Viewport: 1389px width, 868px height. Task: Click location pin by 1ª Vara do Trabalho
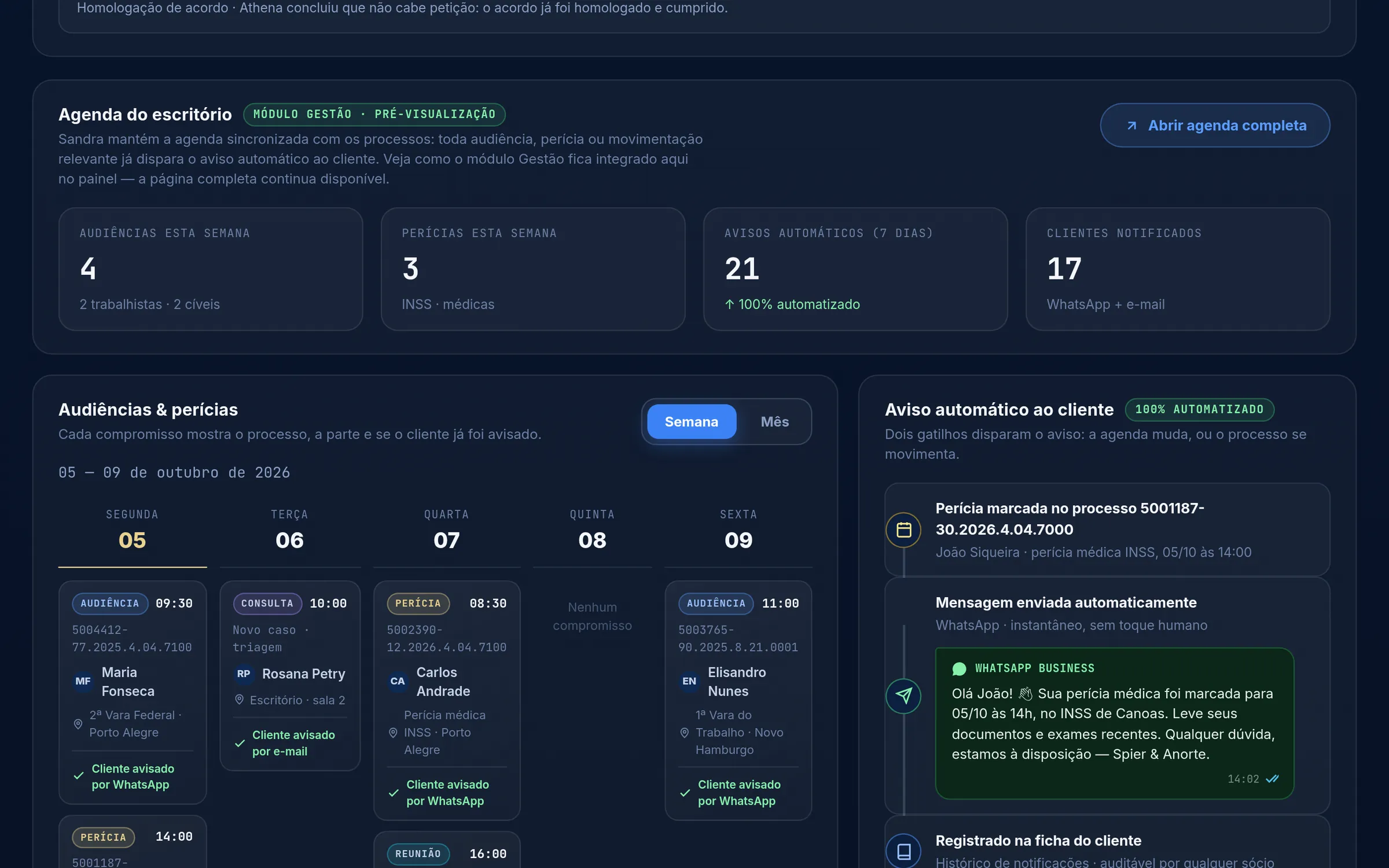coord(685,733)
